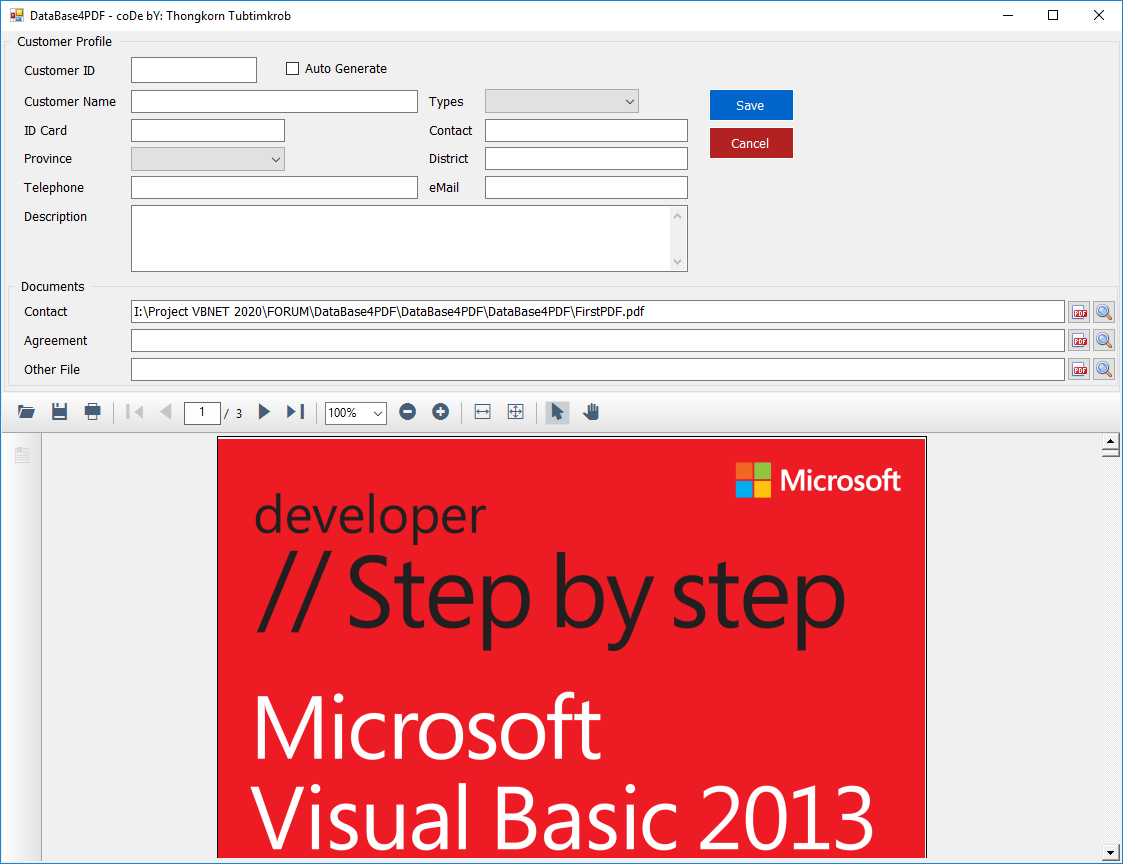The image size is (1123, 864).
Task: Click PDF viewer scrollbar up arrow
Action: coord(1111,441)
